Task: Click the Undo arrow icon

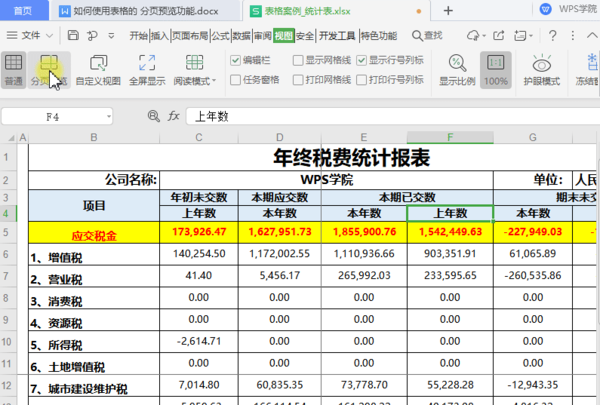Action: (92, 36)
